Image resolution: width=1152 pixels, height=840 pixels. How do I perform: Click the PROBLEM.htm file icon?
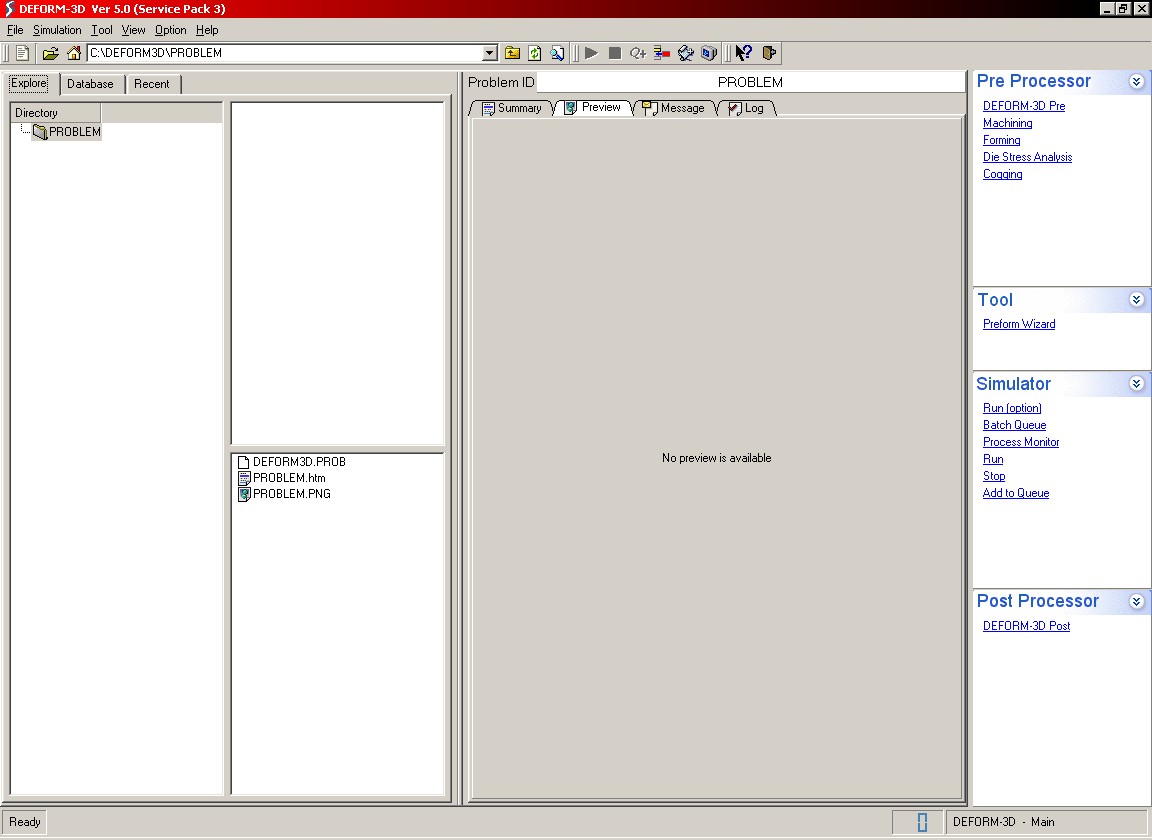tap(244, 478)
